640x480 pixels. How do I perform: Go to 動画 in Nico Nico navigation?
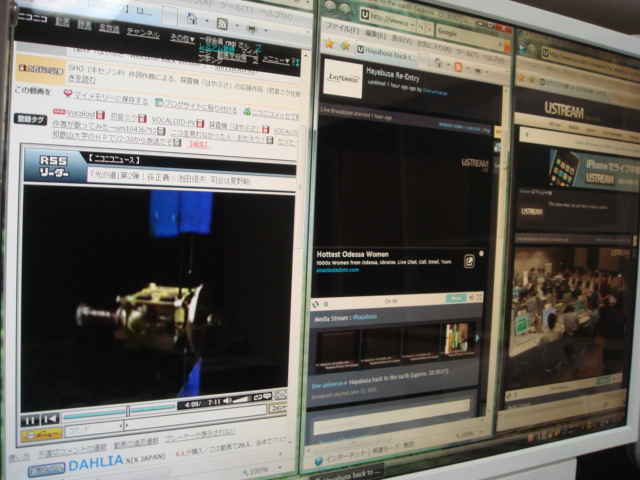(62, 22)
